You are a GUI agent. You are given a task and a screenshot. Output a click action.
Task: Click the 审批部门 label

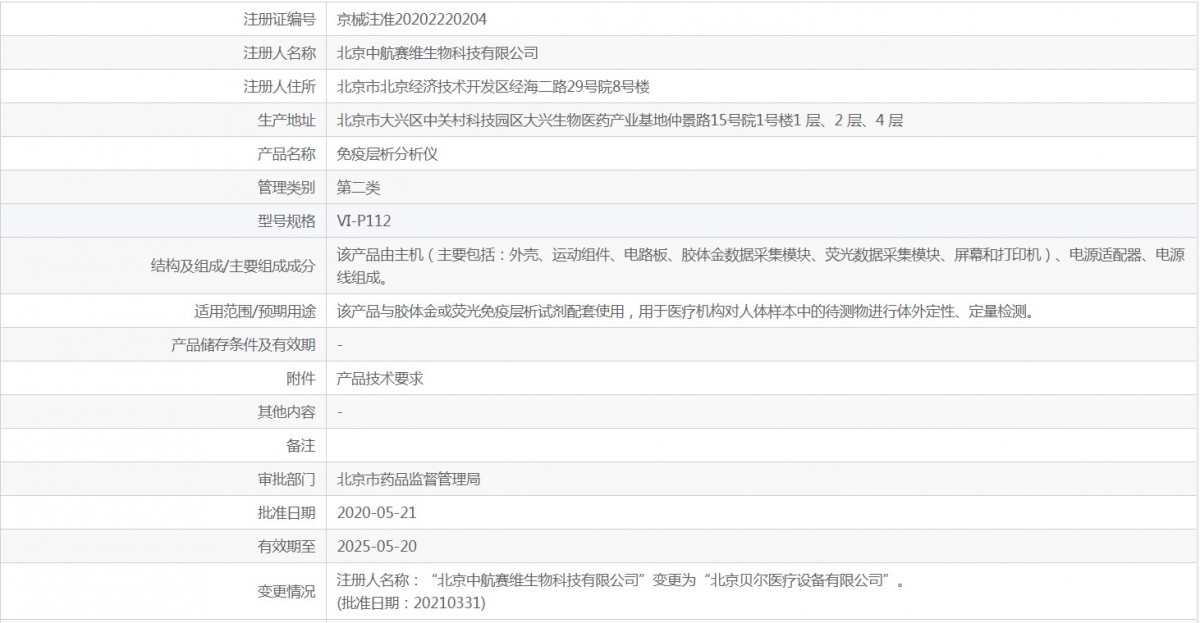(286, 479)
